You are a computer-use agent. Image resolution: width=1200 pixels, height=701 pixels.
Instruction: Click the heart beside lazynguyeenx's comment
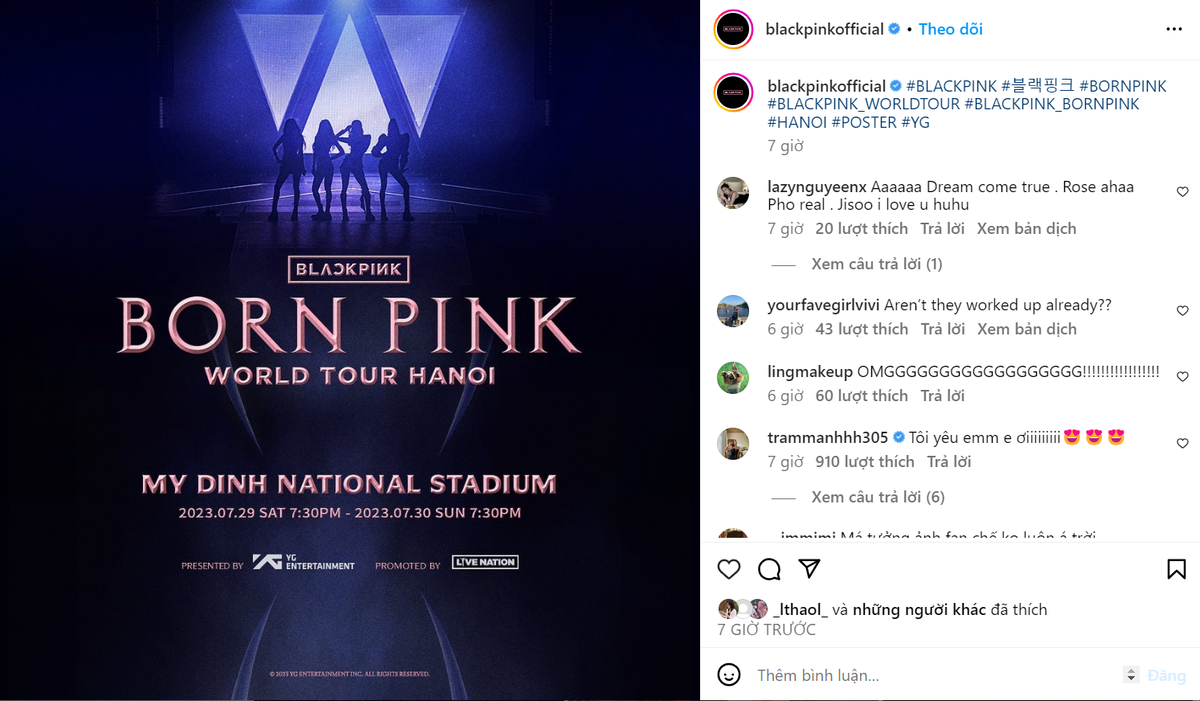pos(1183,191)
